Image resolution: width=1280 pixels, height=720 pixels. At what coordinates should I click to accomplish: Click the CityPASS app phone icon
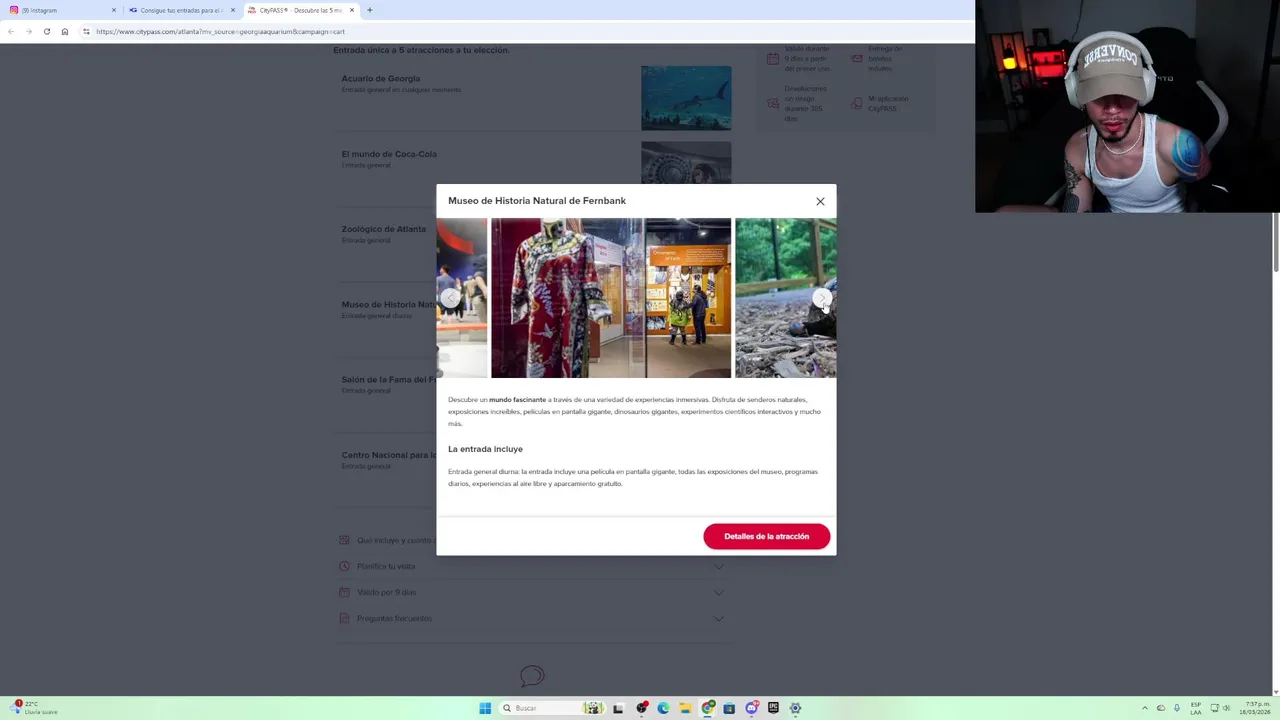[857, 103]
